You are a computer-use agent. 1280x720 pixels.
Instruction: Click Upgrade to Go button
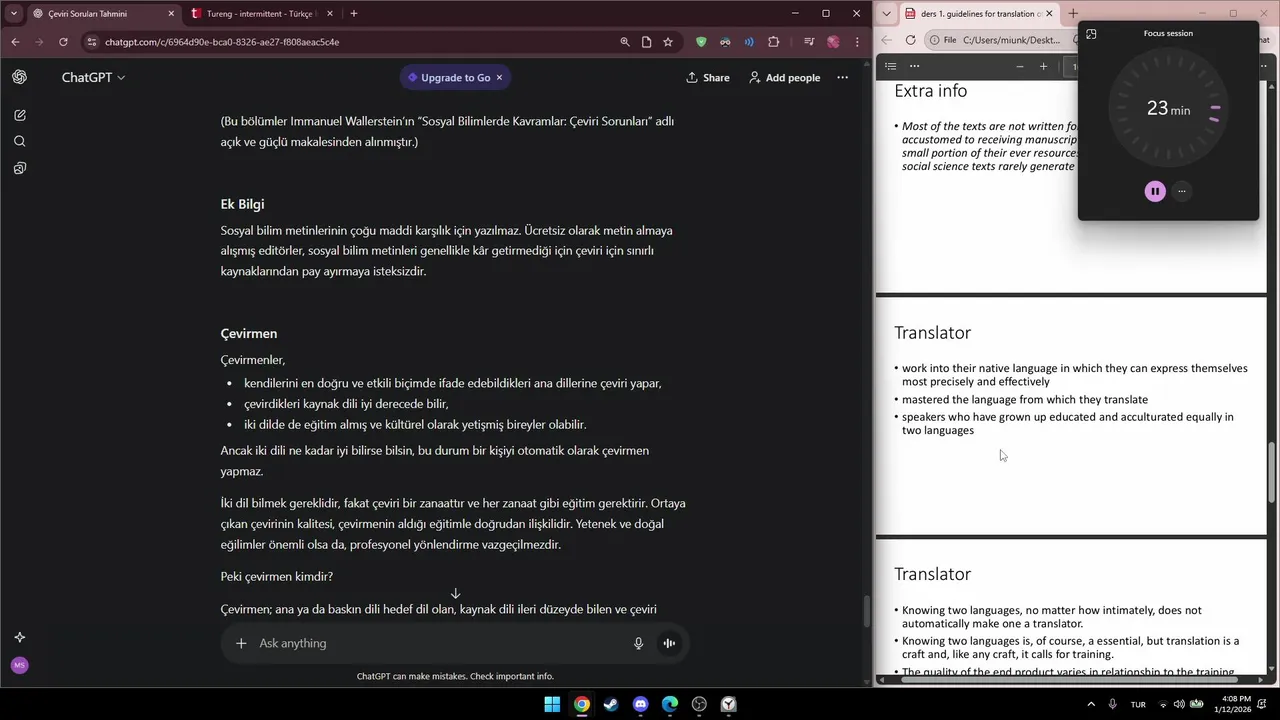pyautogui.click(x=449, y=77)
